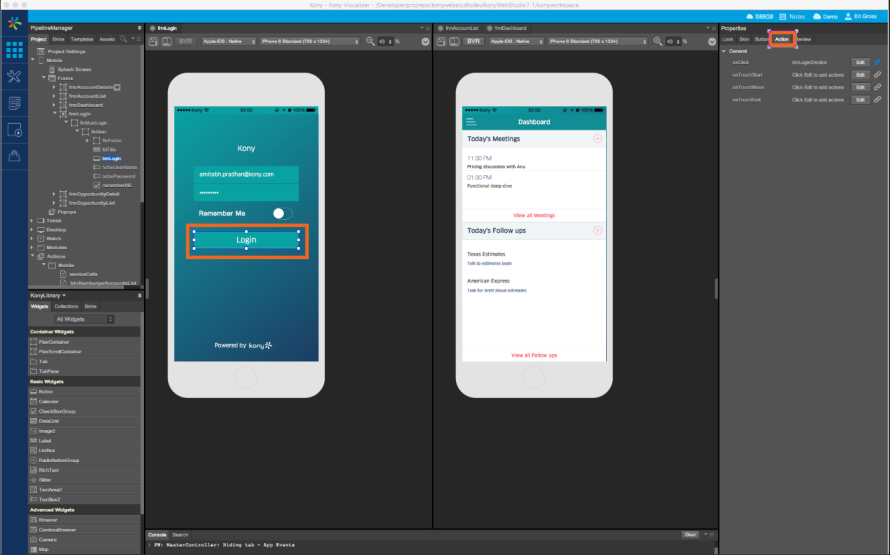Click the link icon for onTouchMove action
This screenshot has width=890, height=555.
[x=878, y=87]
